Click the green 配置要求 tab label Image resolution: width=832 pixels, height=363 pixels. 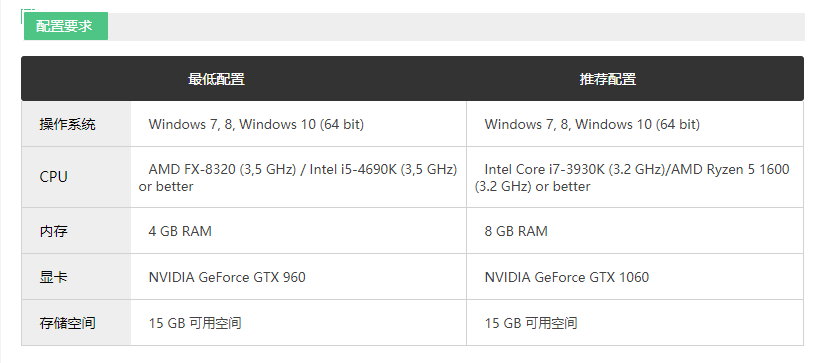point(65,26)
